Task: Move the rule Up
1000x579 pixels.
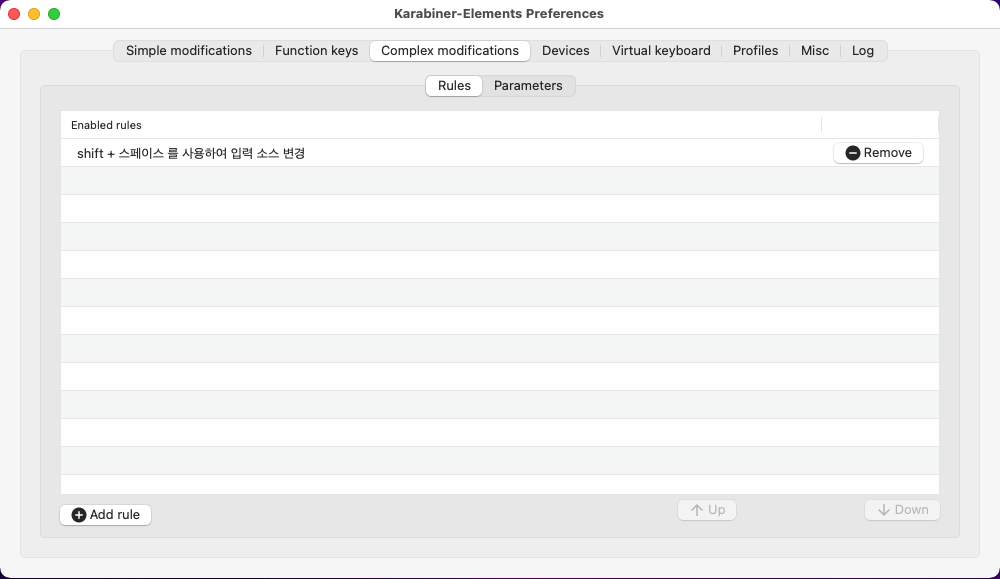Action: (707, 509)
